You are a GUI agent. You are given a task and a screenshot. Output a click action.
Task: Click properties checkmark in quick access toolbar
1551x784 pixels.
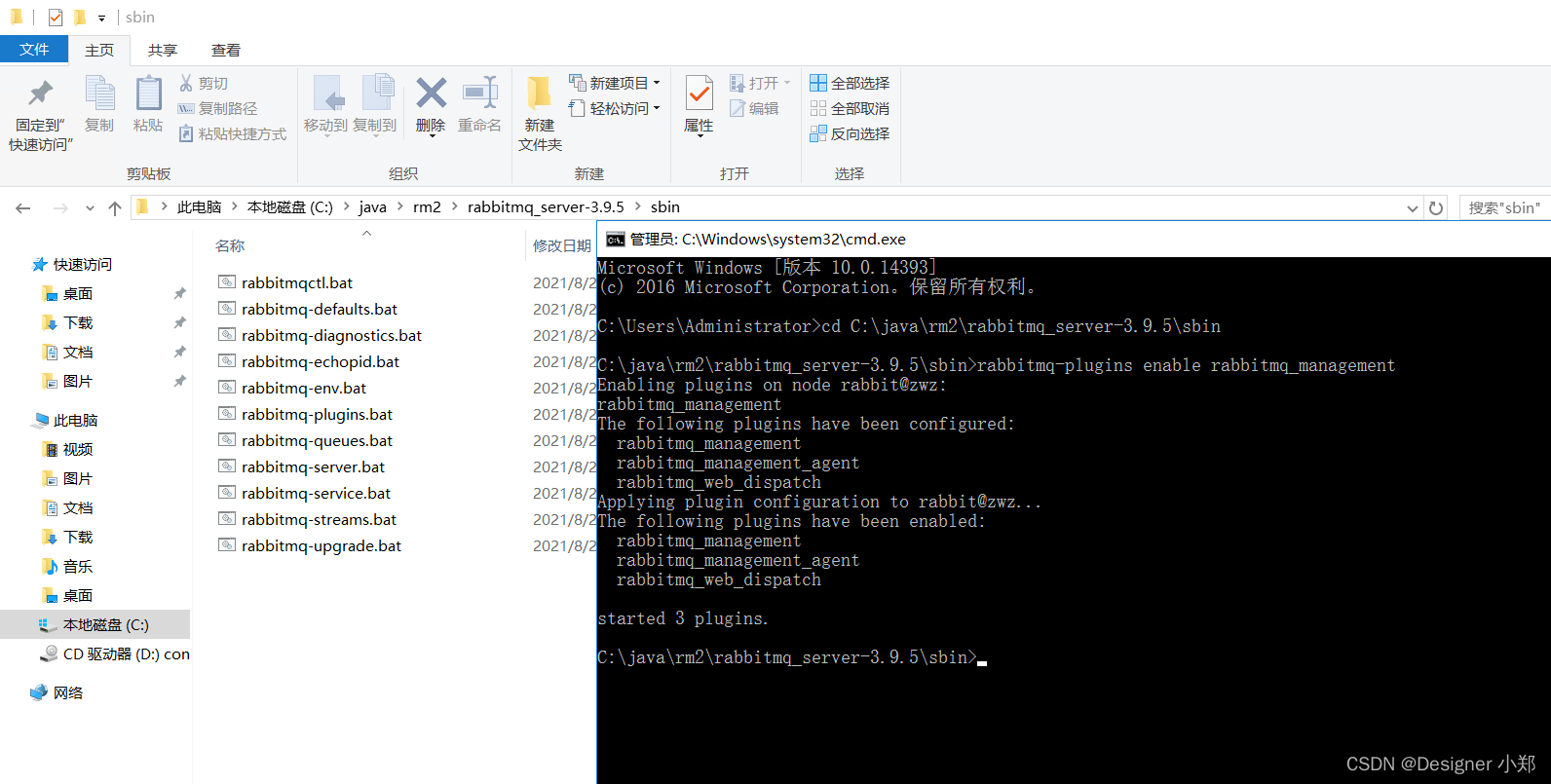(56, 18)
